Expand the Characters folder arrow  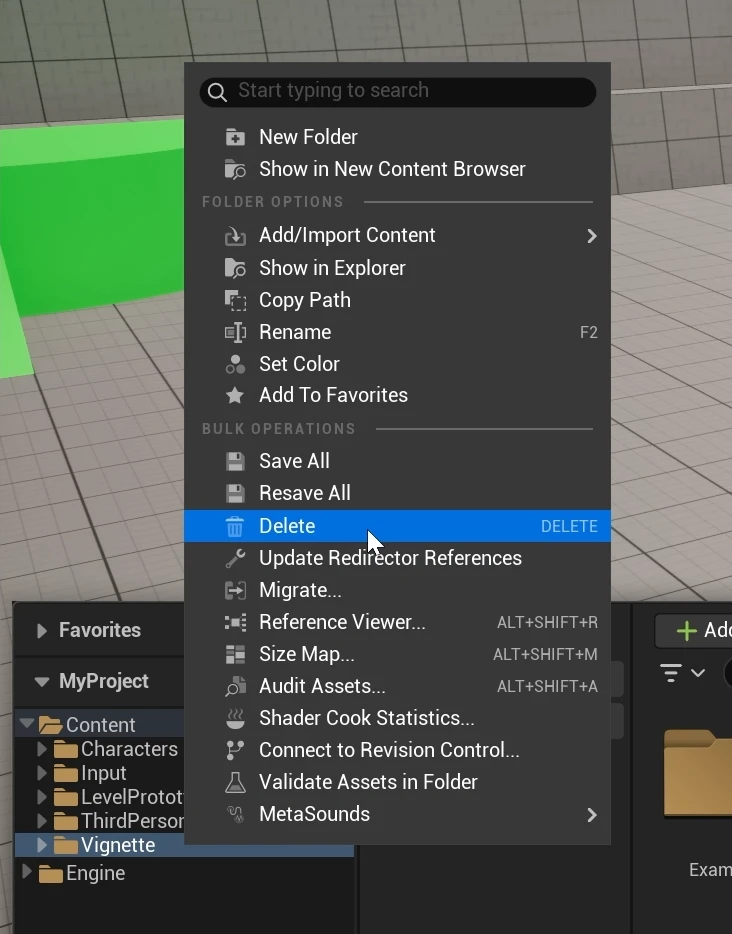[x=42, y=749]
